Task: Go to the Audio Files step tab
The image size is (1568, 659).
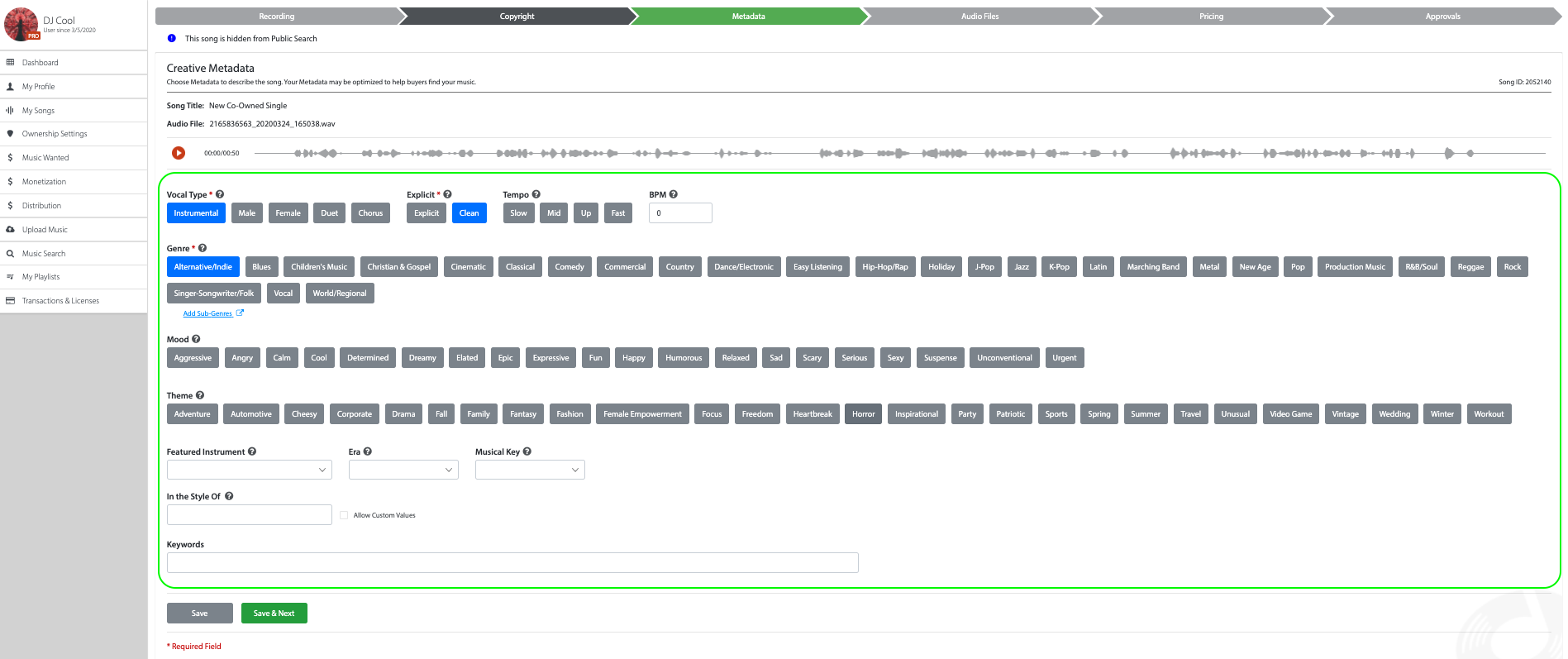Action: (x=980, y=17)
